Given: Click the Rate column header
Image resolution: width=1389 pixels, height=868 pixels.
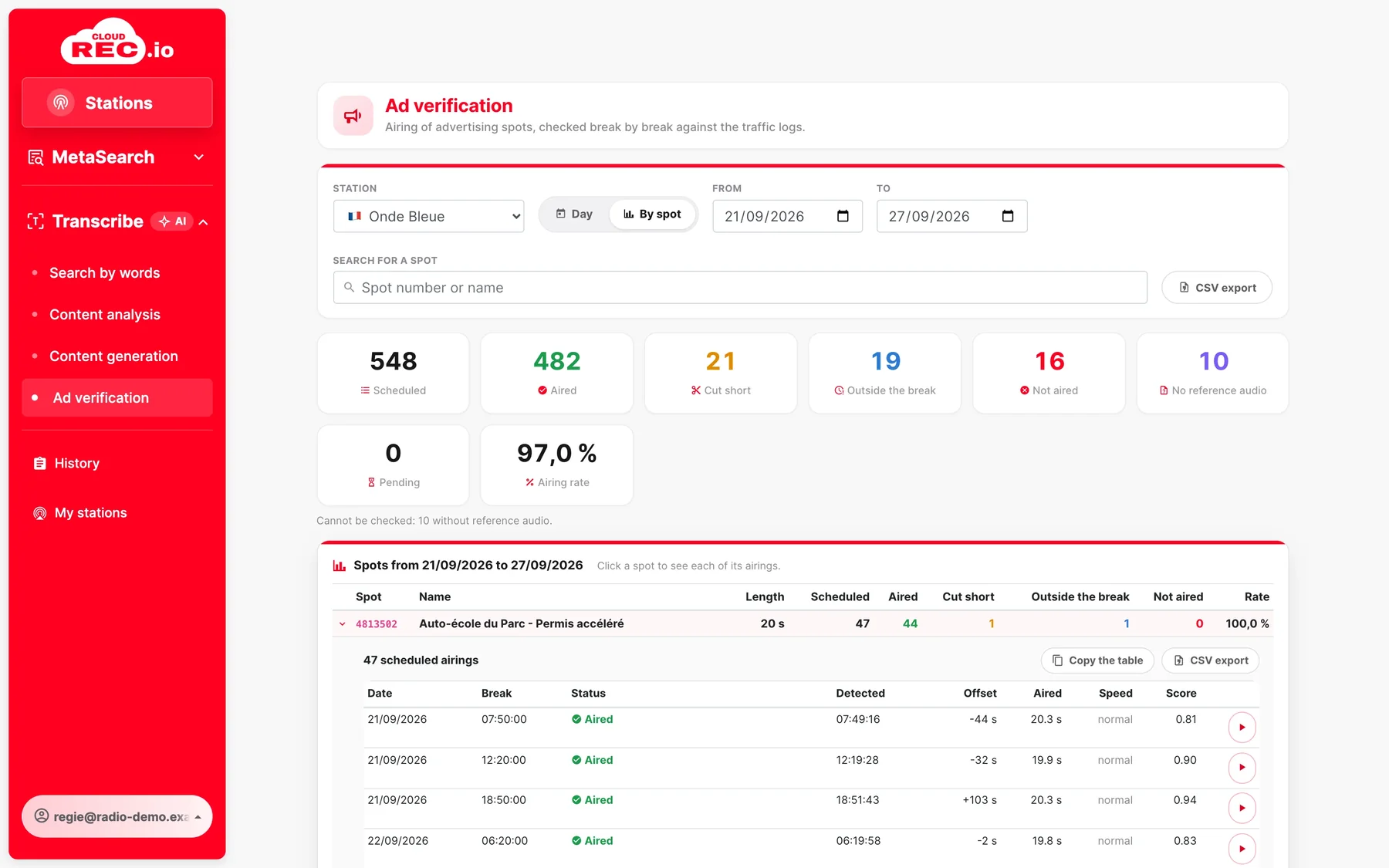Looking at the screenshot, I should click(1256, 597).
